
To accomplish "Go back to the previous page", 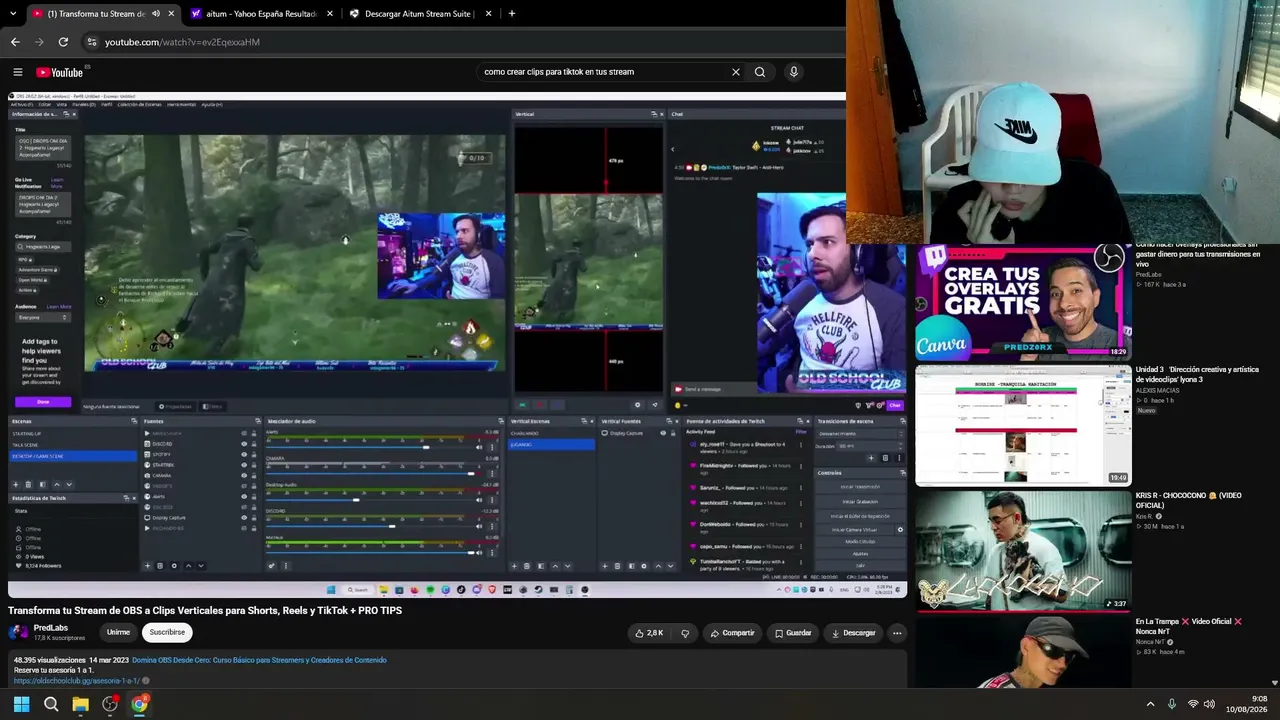I will pos(15,42).
